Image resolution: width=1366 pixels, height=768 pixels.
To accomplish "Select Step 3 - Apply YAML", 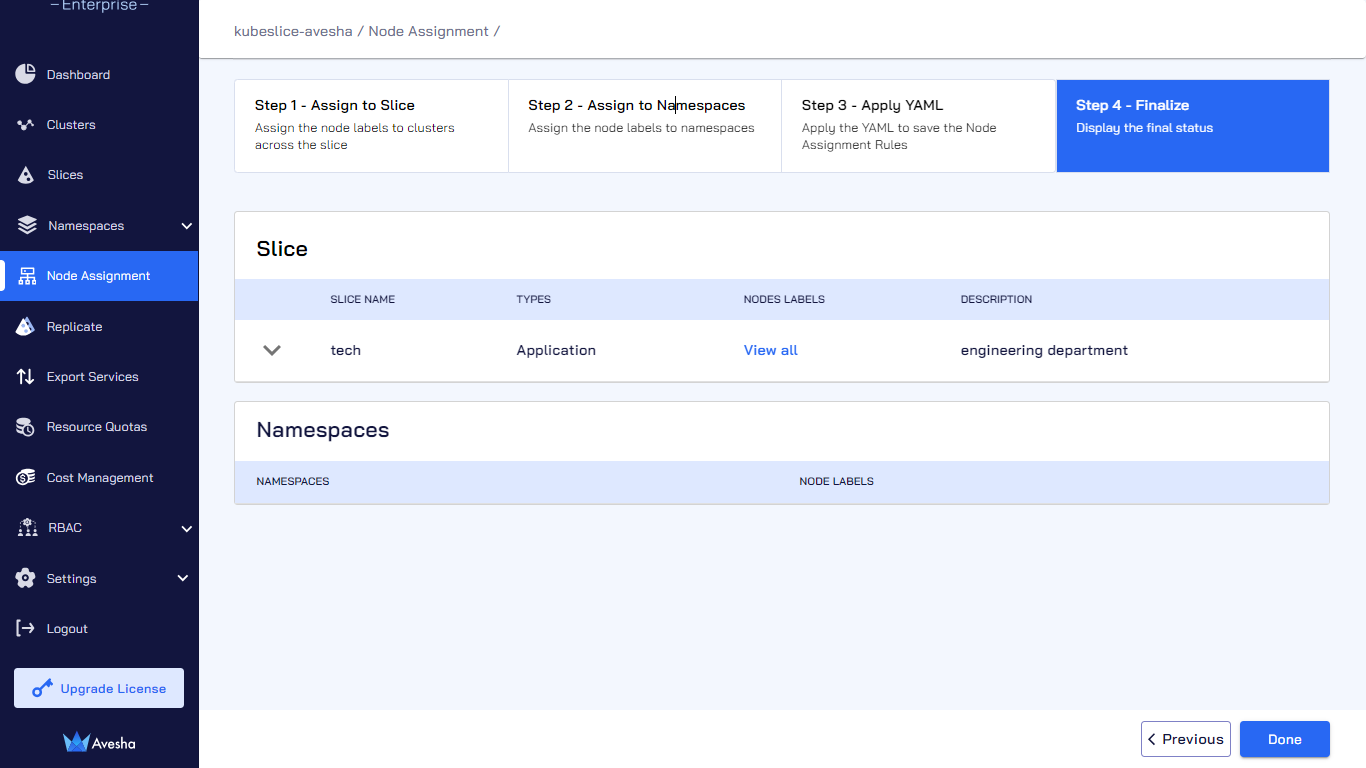I will (918, 126).
